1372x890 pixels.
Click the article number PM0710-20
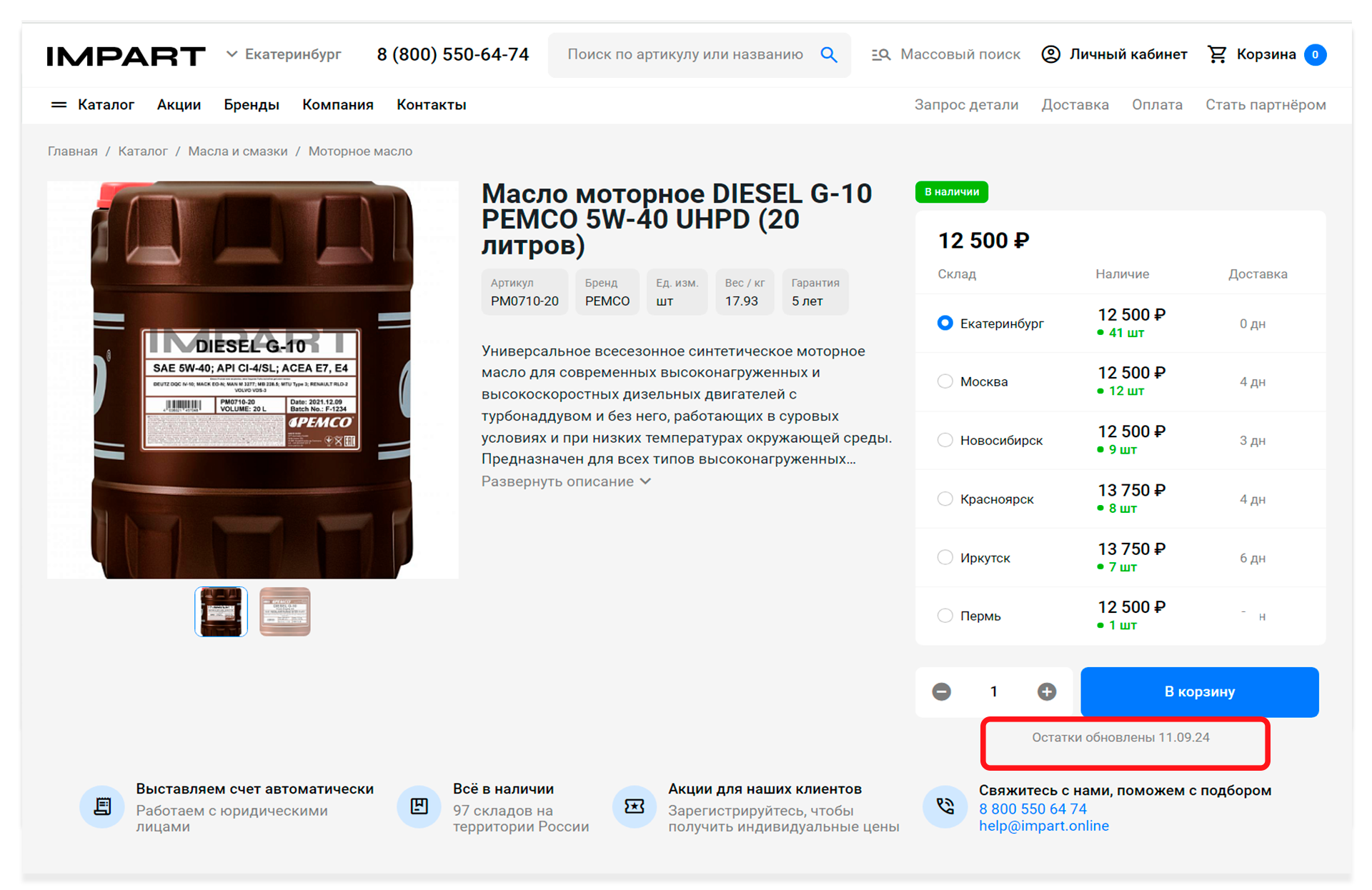point(525,301)
